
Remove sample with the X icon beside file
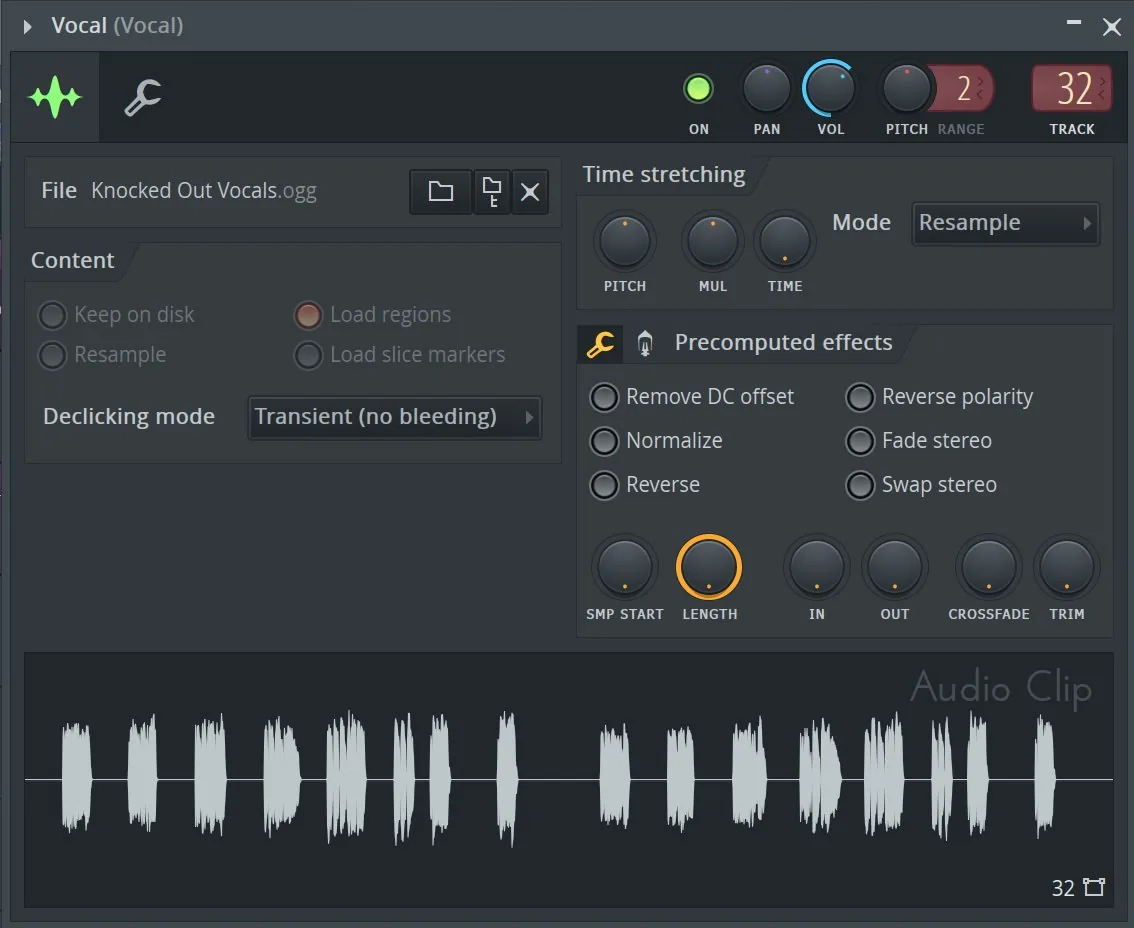pos(530,192)
